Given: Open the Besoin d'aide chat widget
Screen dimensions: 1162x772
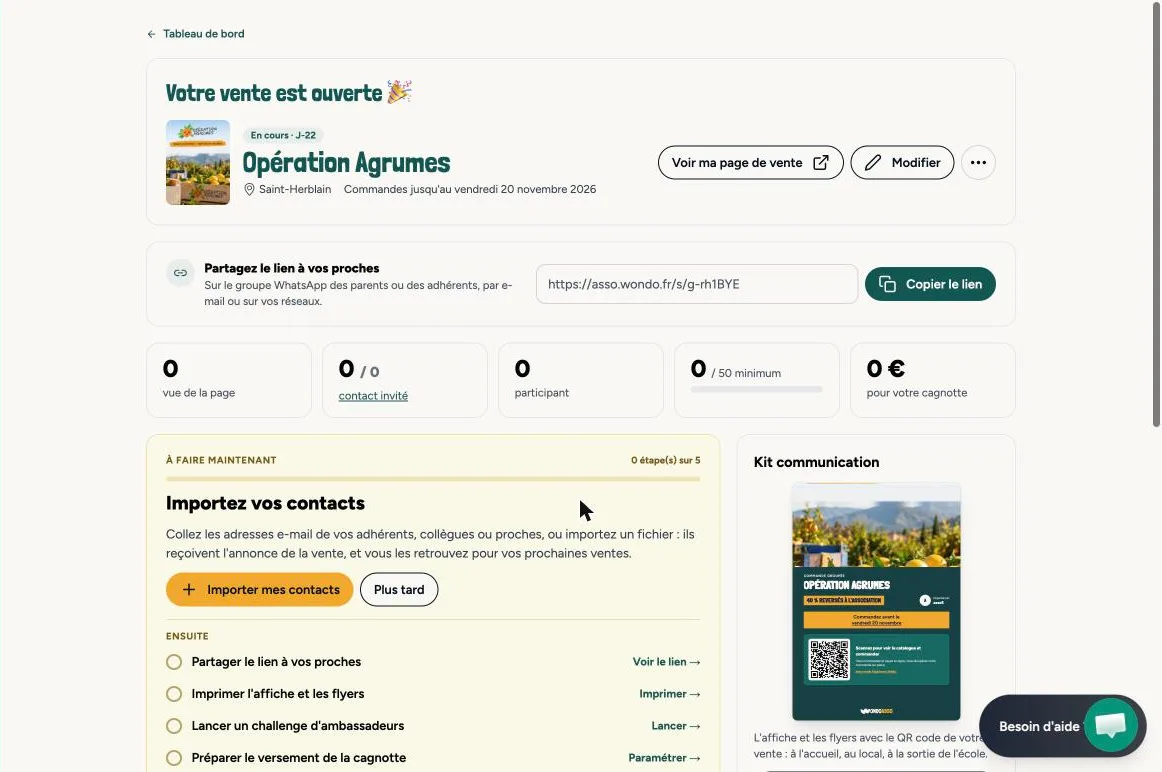Looking at the screenshot, I should click(1062, 726).
